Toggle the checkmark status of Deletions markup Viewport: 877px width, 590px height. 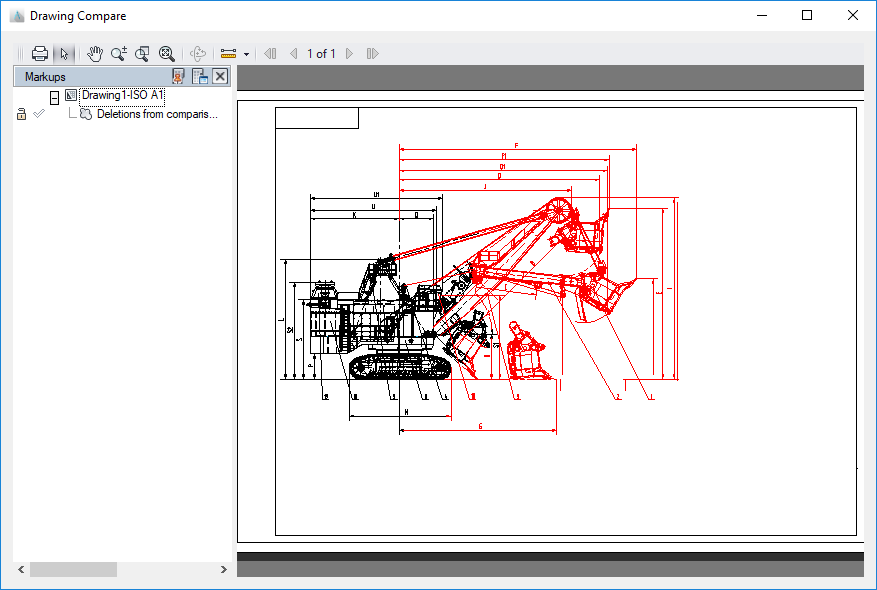pos(39,115)
